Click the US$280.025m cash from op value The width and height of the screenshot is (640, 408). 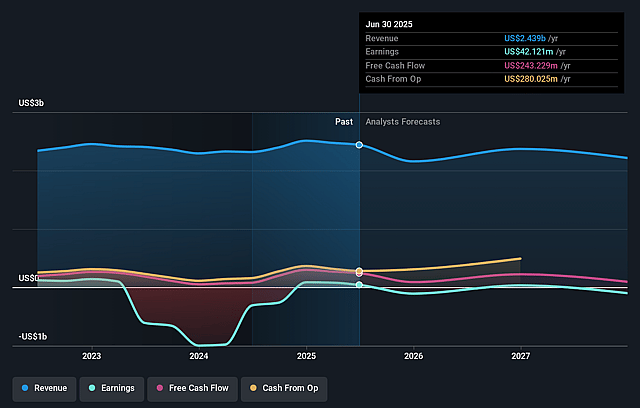click(x=531, y=79)
